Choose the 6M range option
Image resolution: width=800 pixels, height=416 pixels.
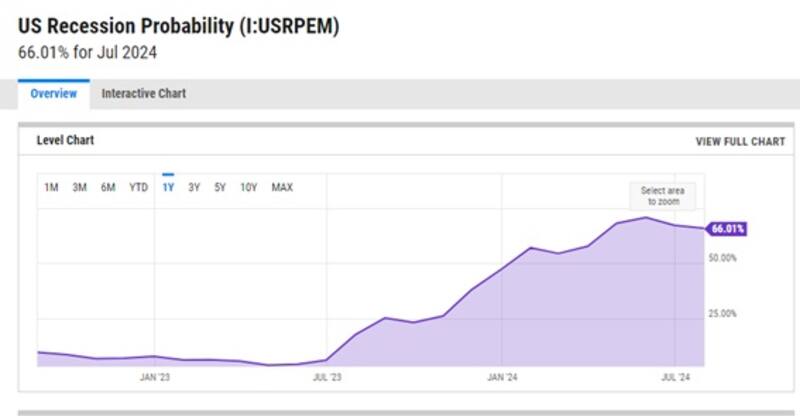click(108, 187)
